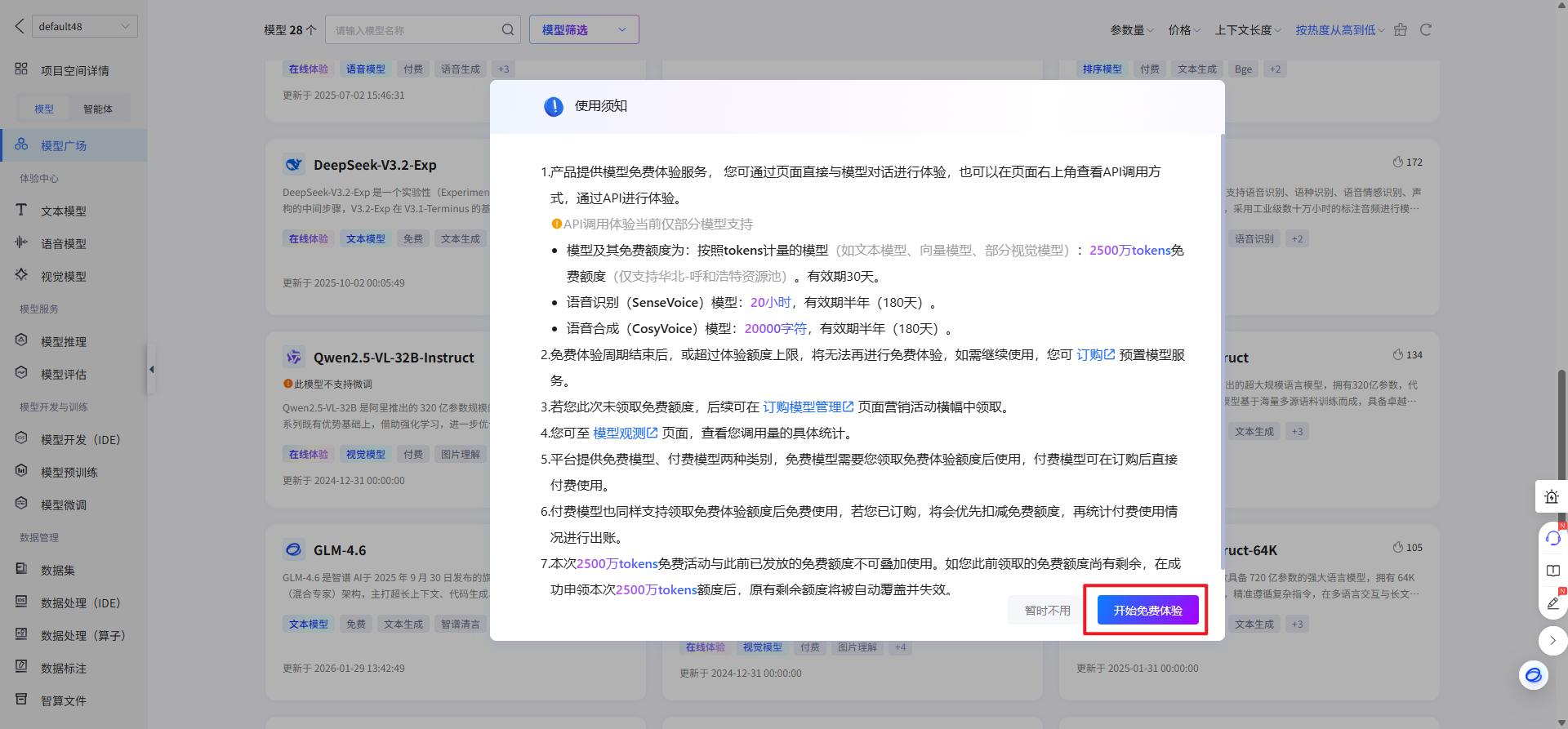Click the 模型微调 sidebar icon

tap(22, 504)
